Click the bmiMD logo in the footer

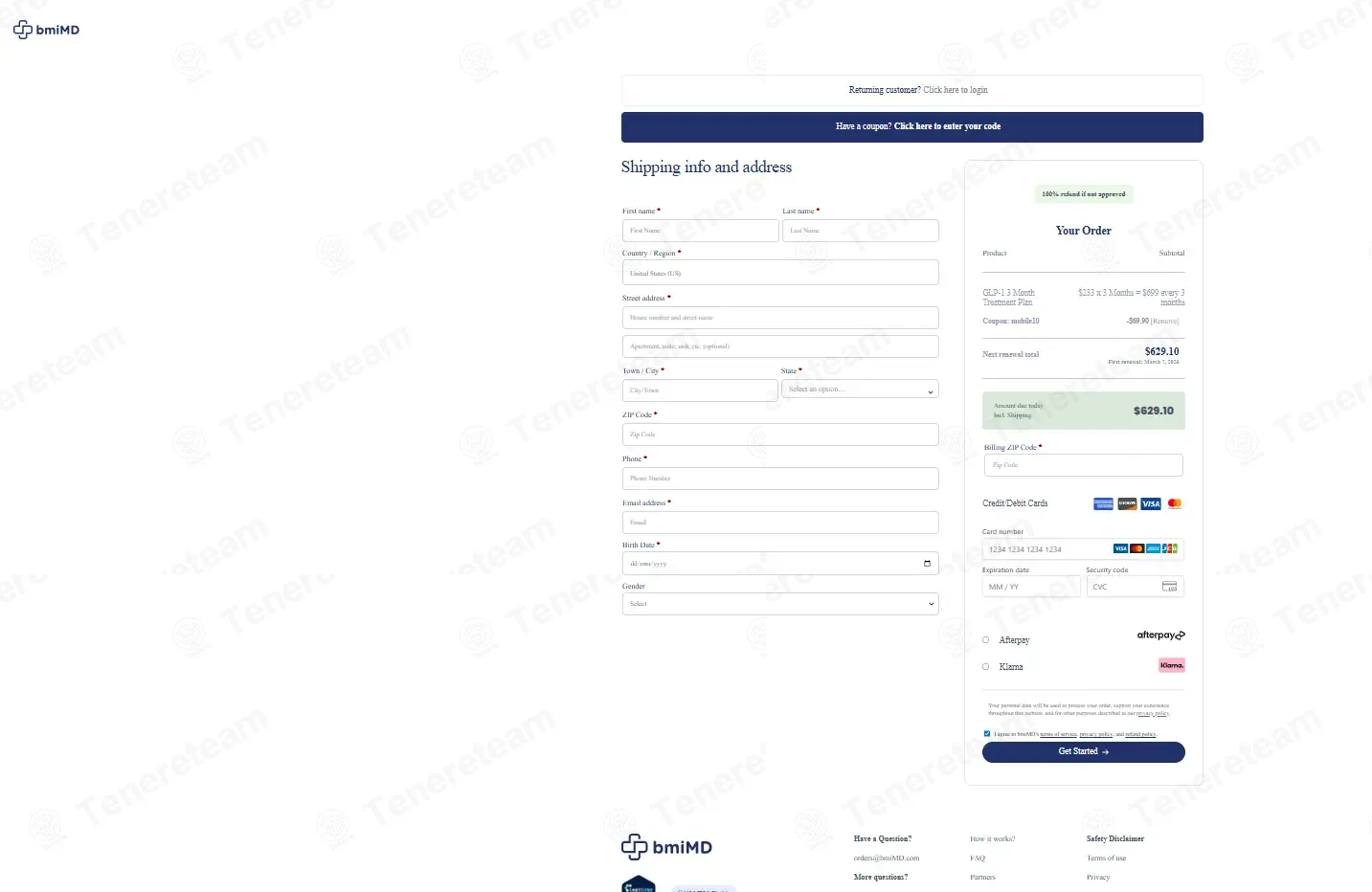(x=666, y=847)
